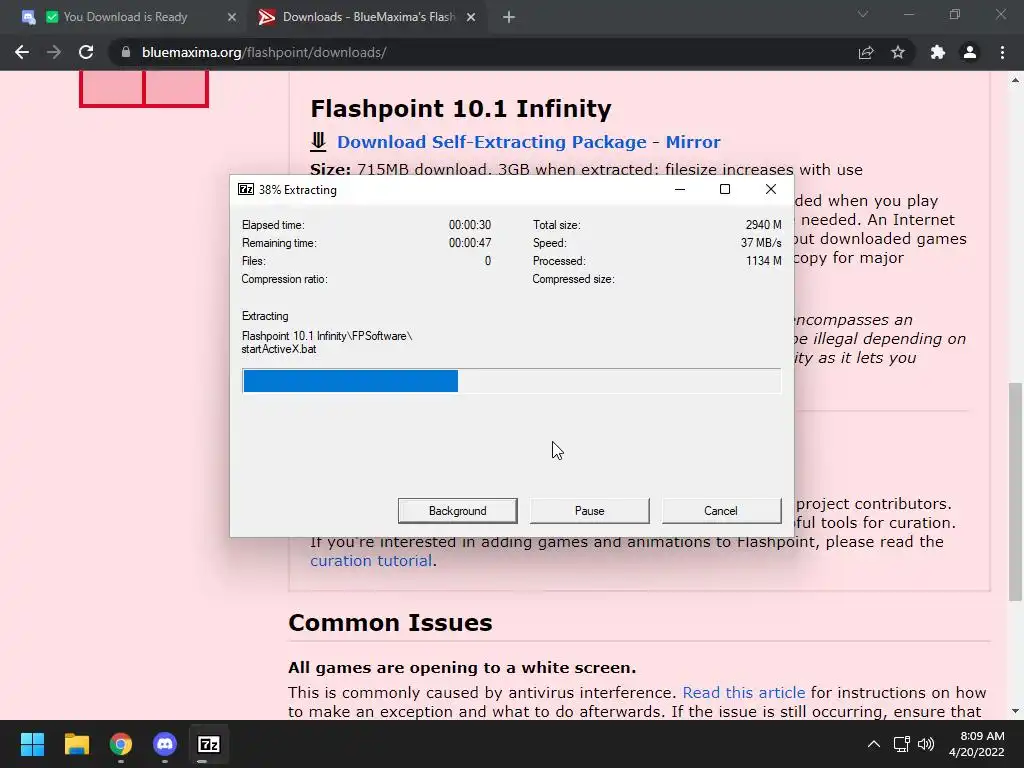The width and height of the screenshot is (1024, 768).
Task: Open Chrome profile avatar
Action: [x=970, y=52]
